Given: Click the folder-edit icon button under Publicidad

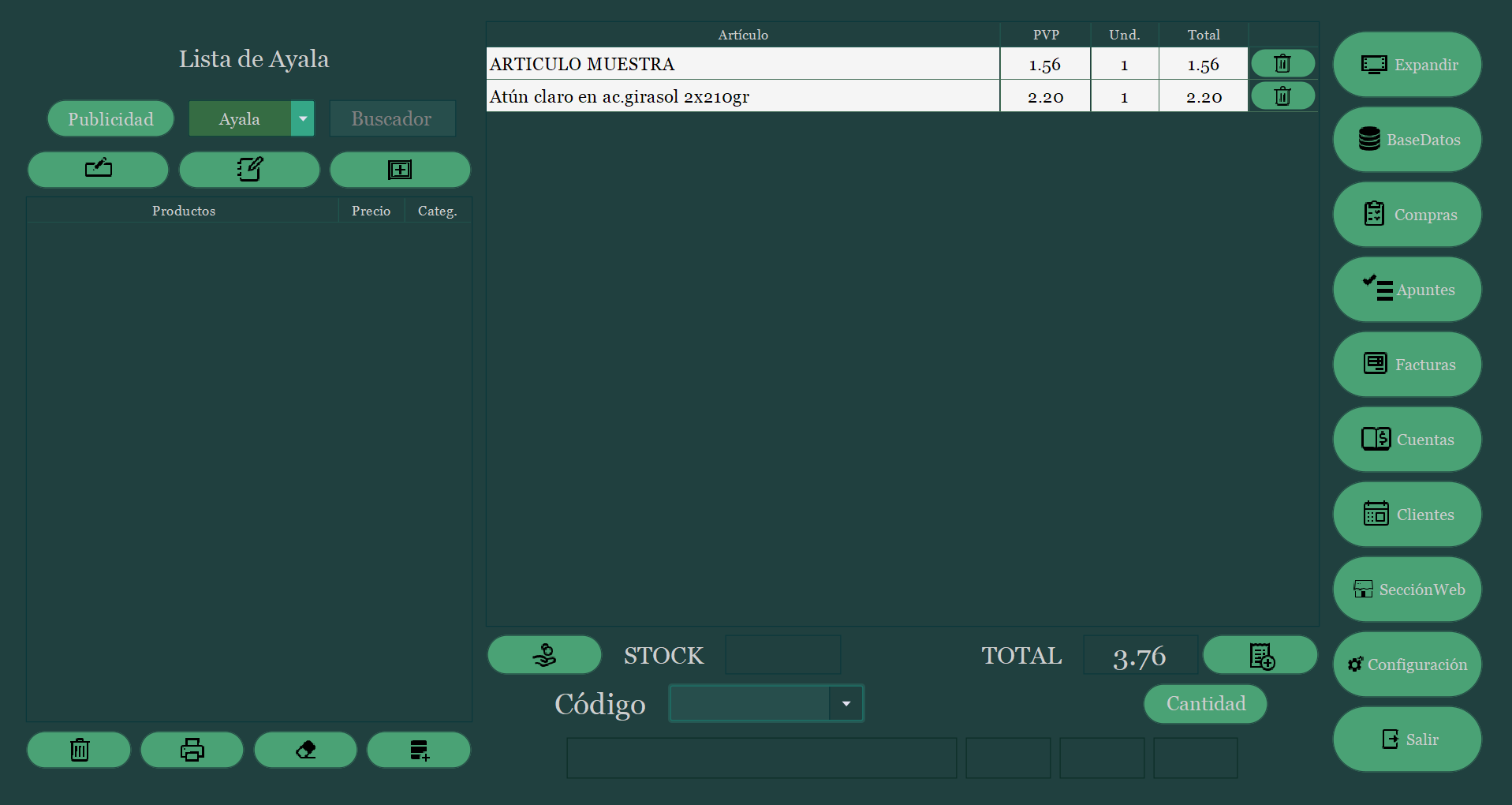Looking at the screenshot, I should click(x=99, y=170).
